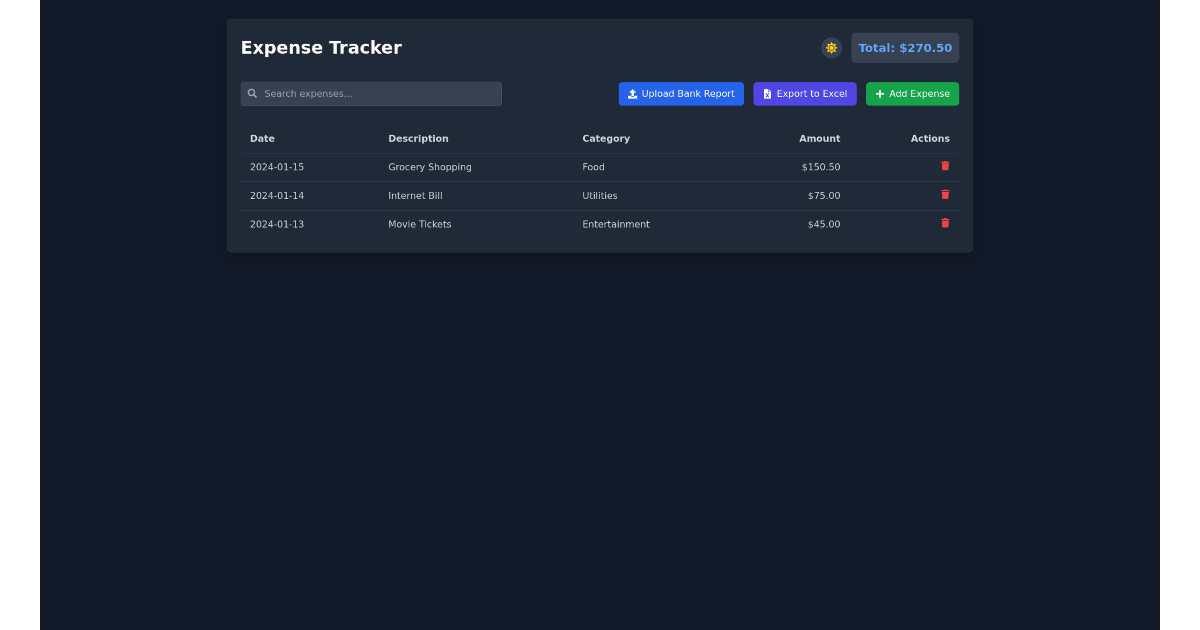Click the Date column header

tap(262, 138)
